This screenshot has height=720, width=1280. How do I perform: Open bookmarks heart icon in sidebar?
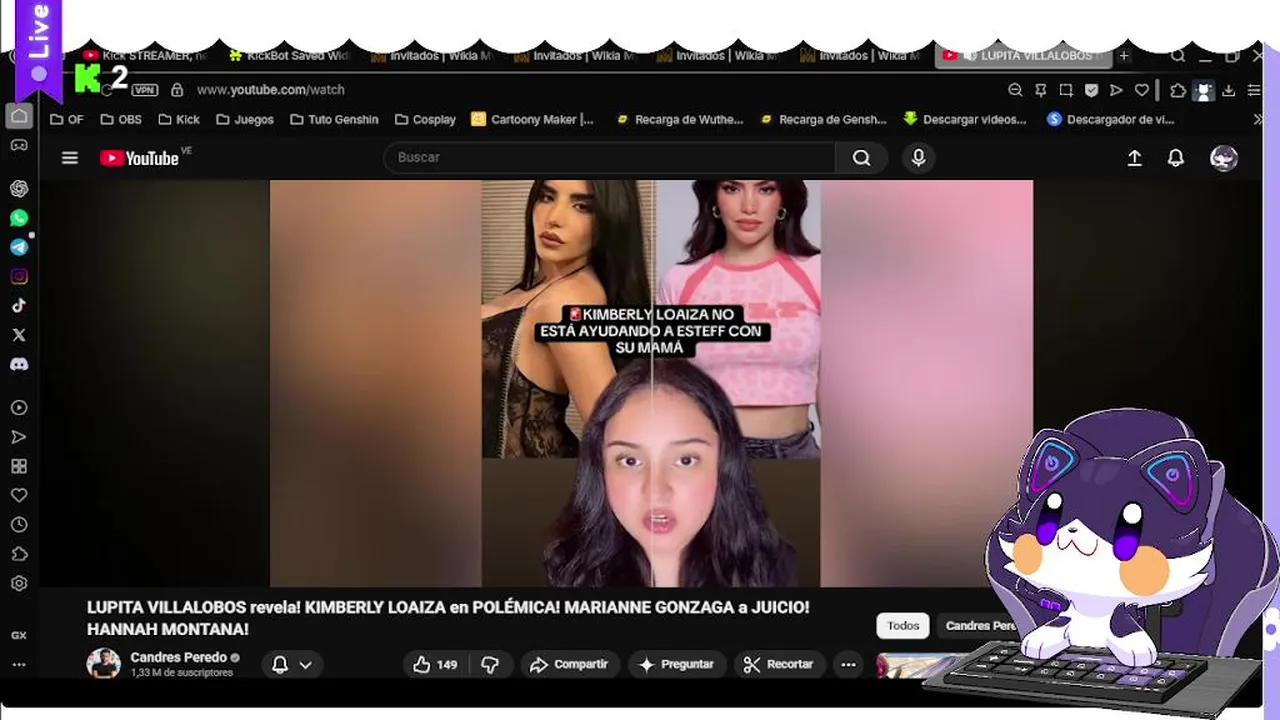pos(19,495)
